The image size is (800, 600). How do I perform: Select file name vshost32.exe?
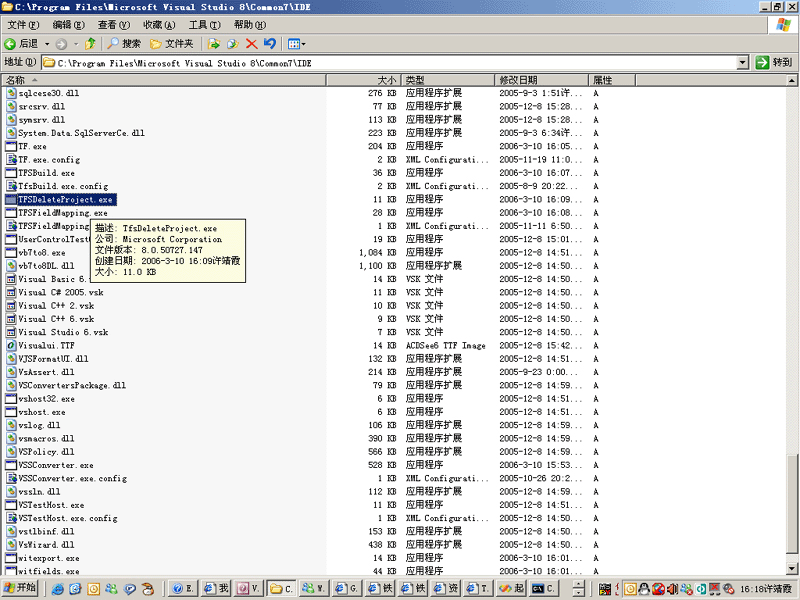[x=46, y=398]
